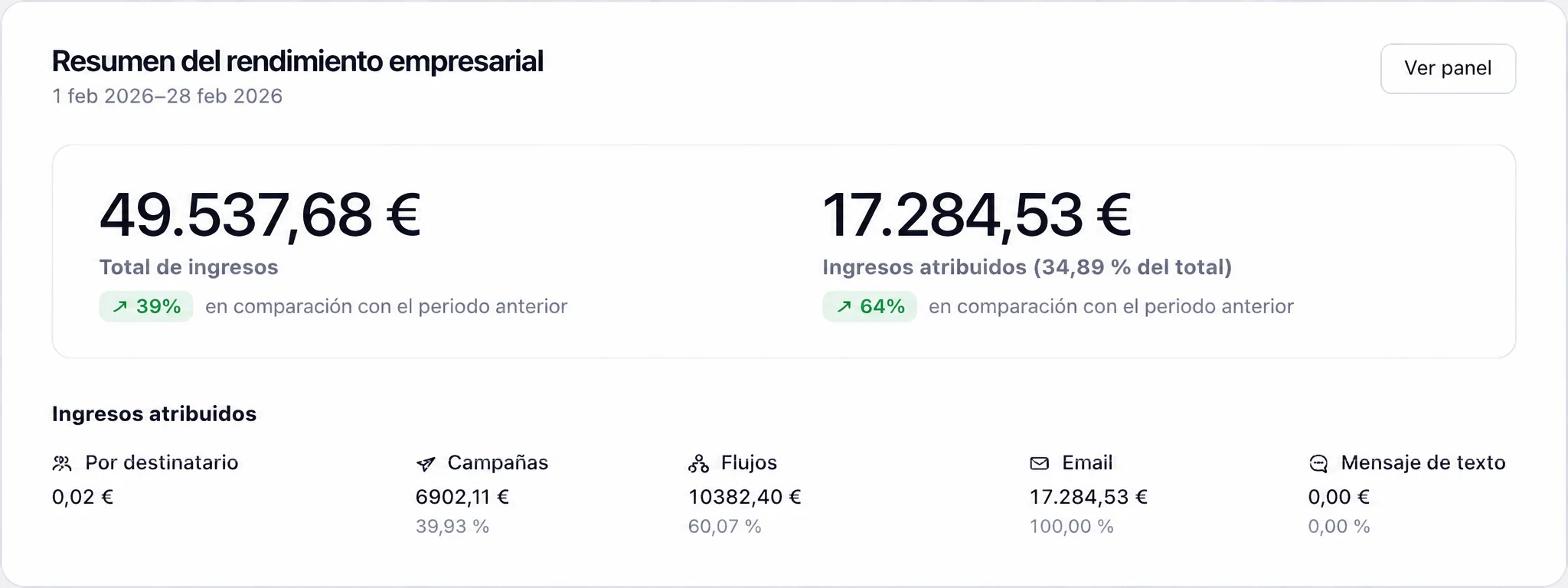Click the Mensaje de texto label
This screenshot has height=588, width=1568.
1423,463
